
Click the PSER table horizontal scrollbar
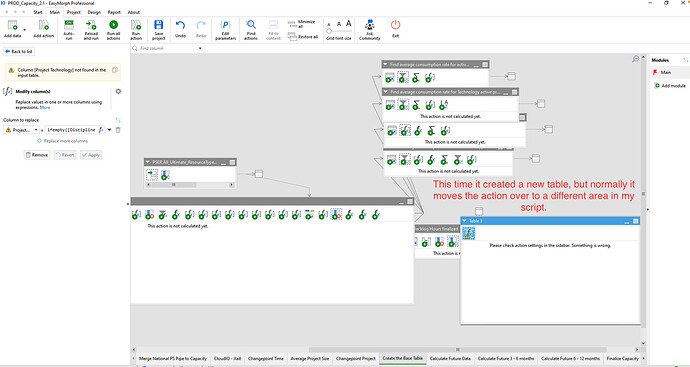point(173,185)
